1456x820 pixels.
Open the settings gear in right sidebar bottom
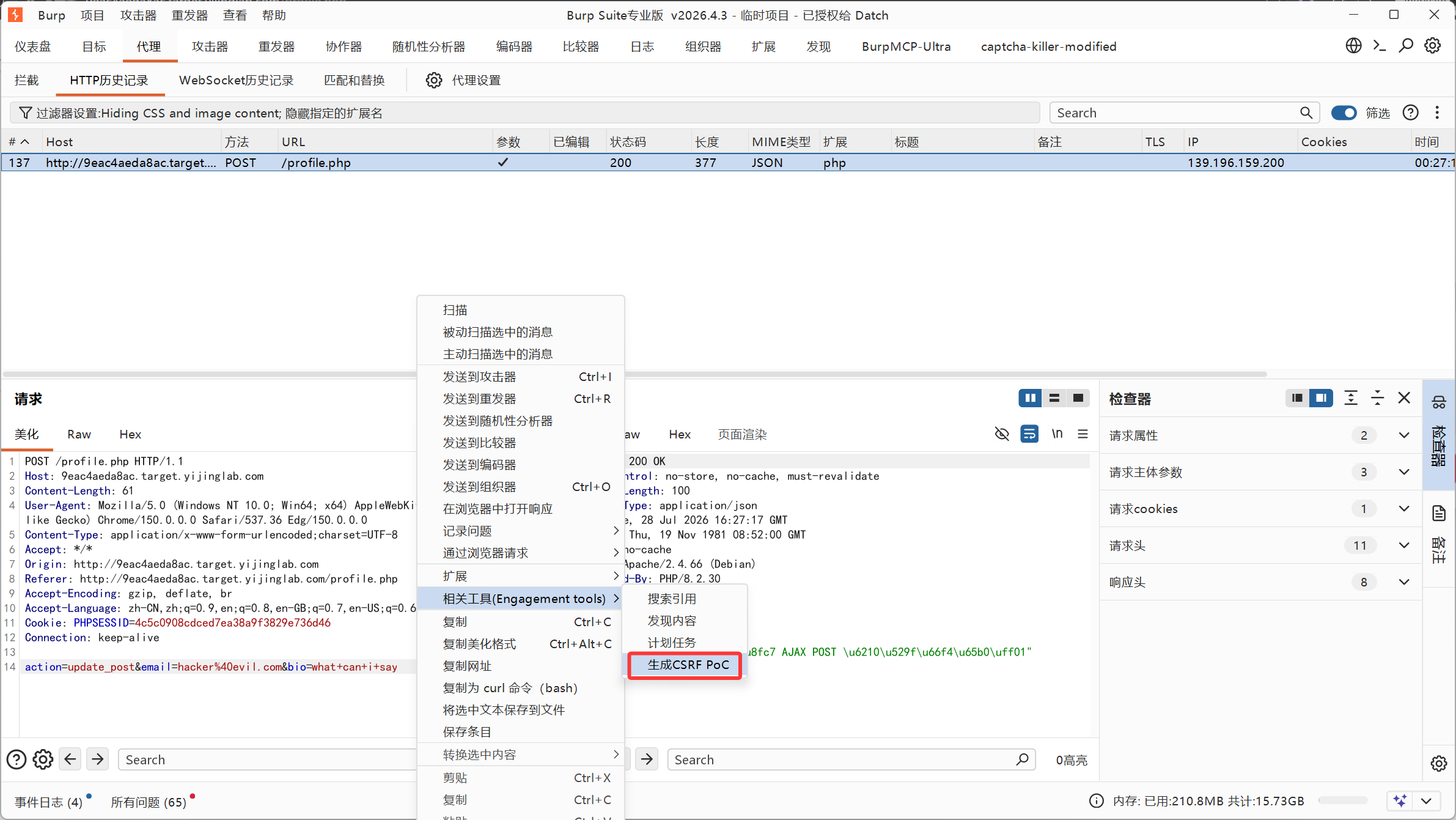pos(1439,763)
